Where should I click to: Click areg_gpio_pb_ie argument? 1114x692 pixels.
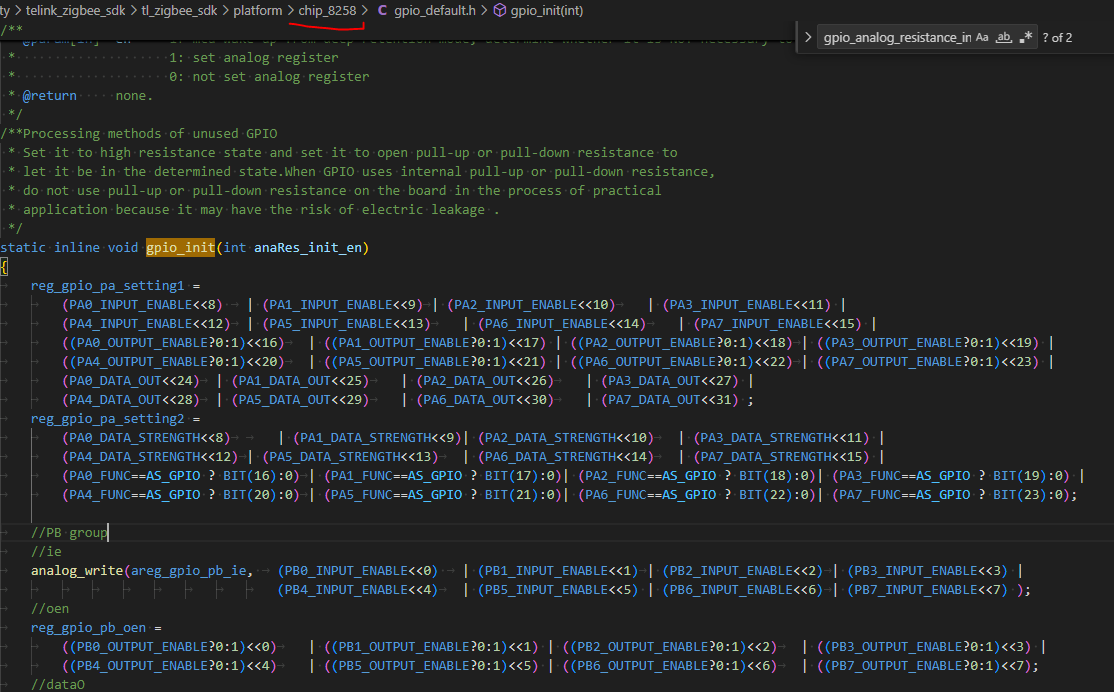coord(188,571)
